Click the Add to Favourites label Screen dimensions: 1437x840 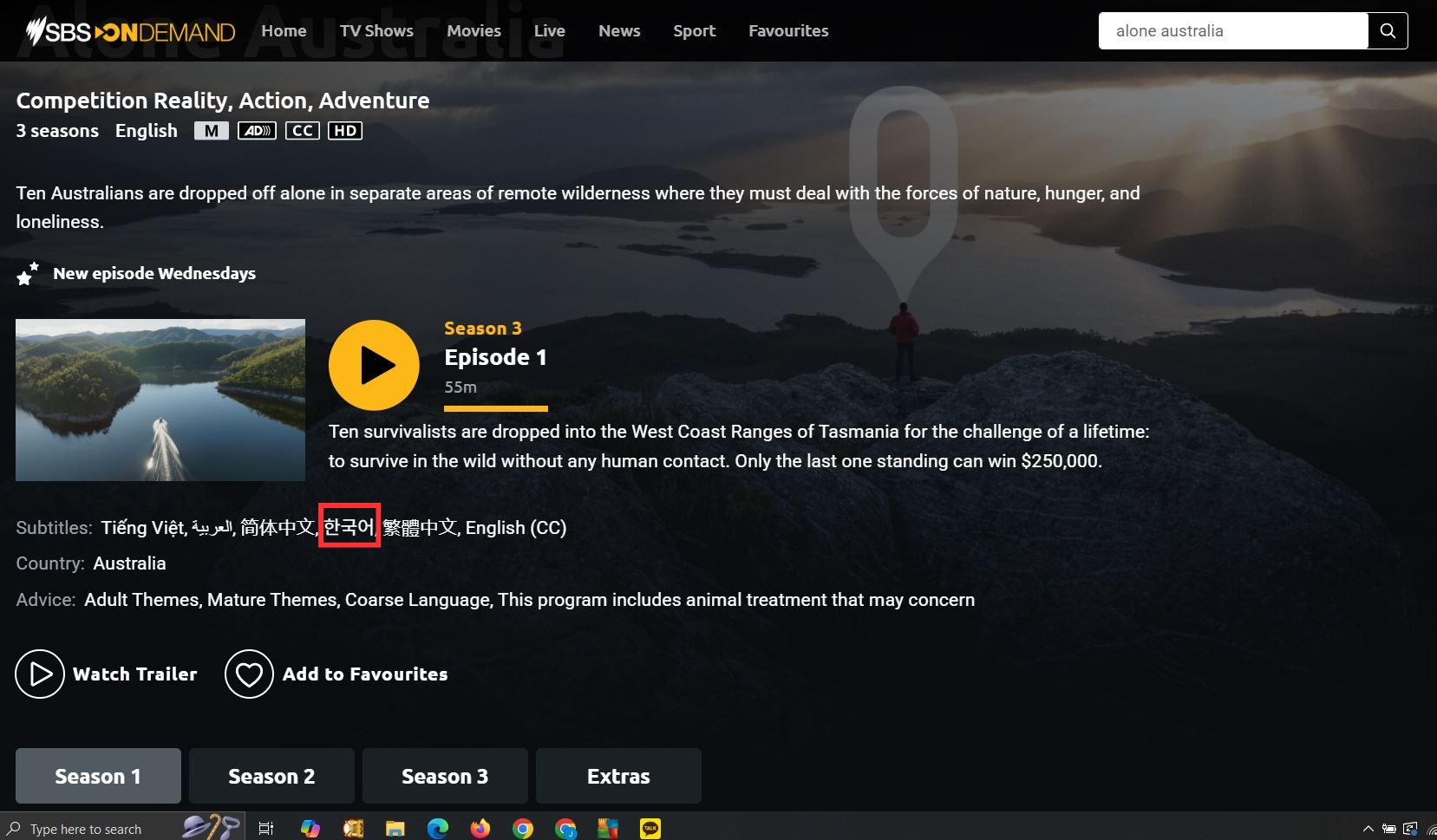365,674
